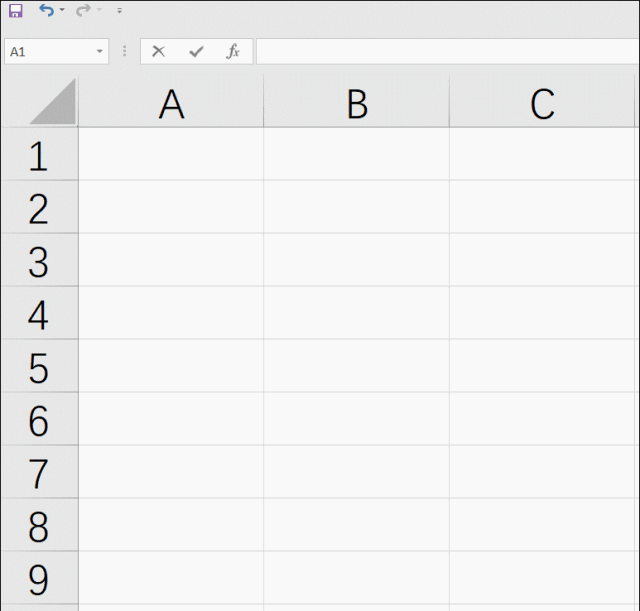640x611 pixels.
Task: Select column C header
Action: pos(542,104)
